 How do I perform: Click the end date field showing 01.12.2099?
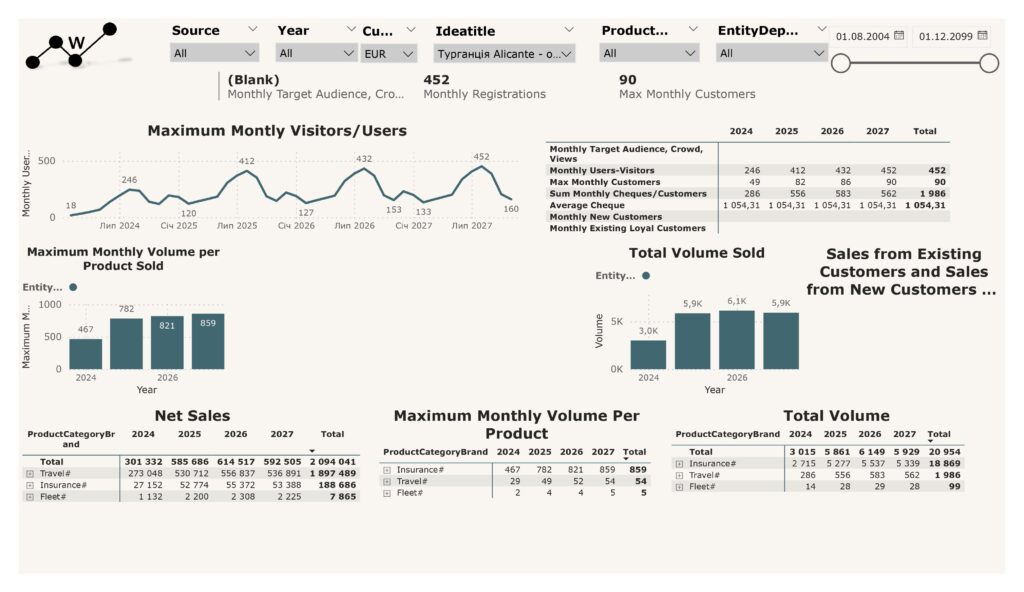943,36
